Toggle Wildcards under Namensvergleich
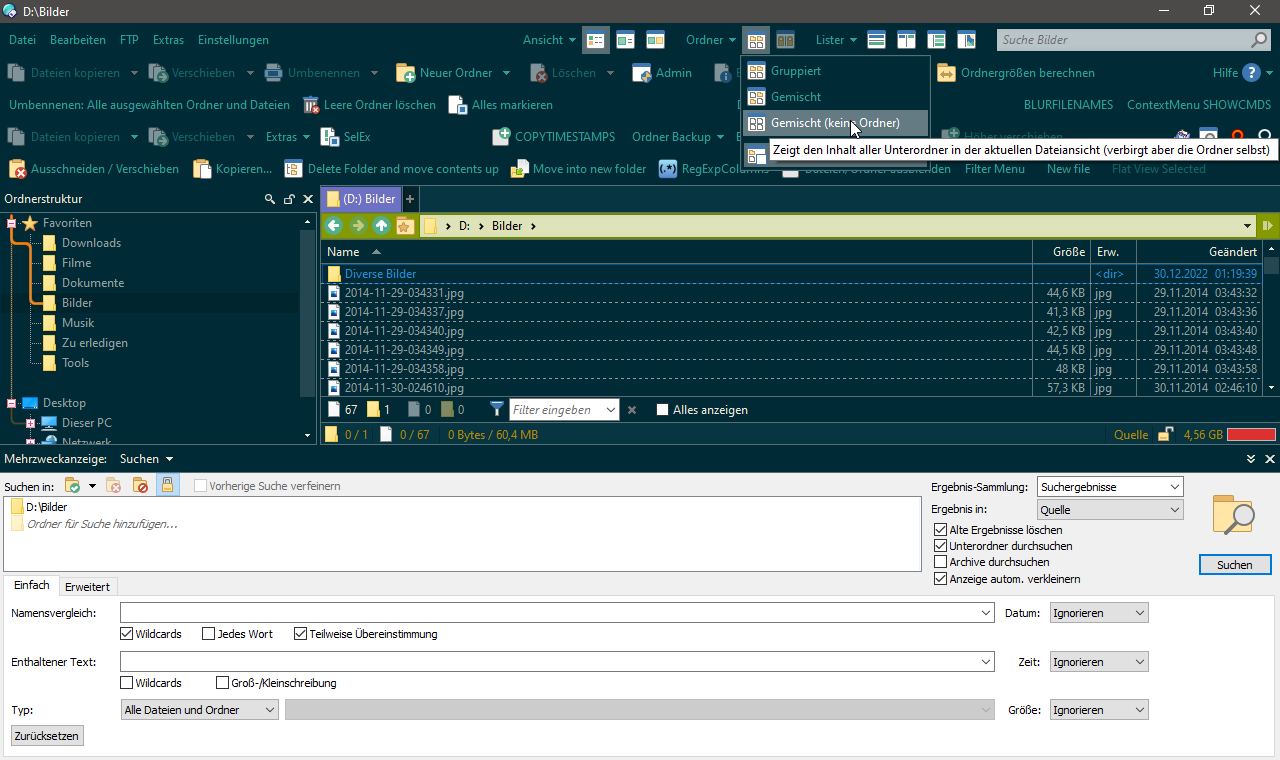Screen dimensions: 1280x760 tap(126, 634)
